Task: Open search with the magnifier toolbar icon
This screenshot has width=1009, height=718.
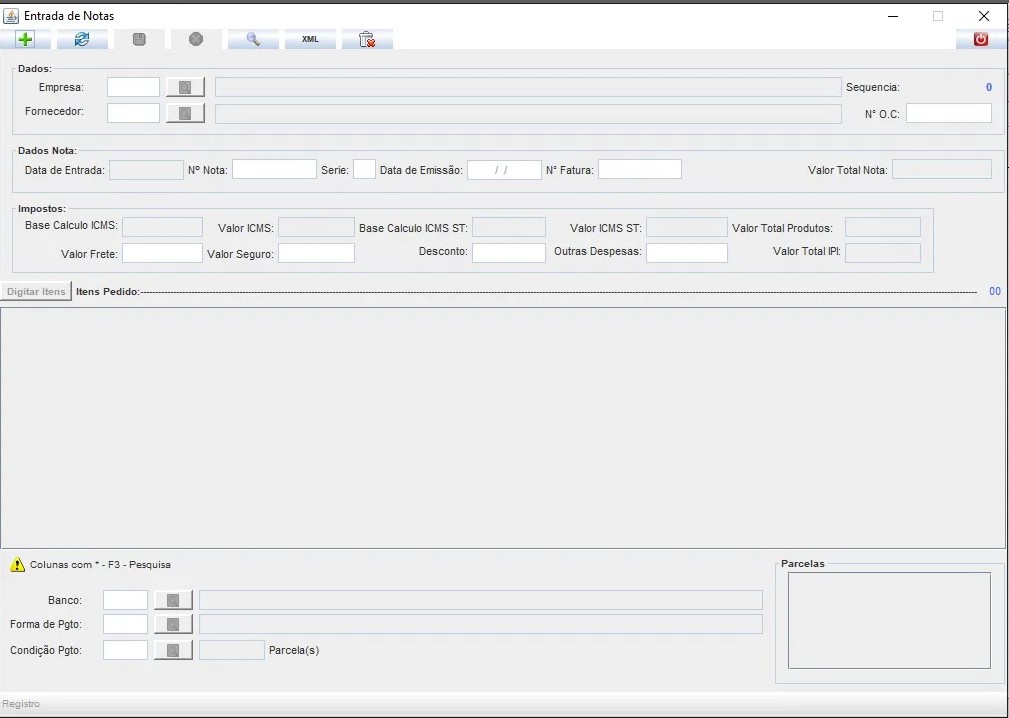Action: [253, 39]
